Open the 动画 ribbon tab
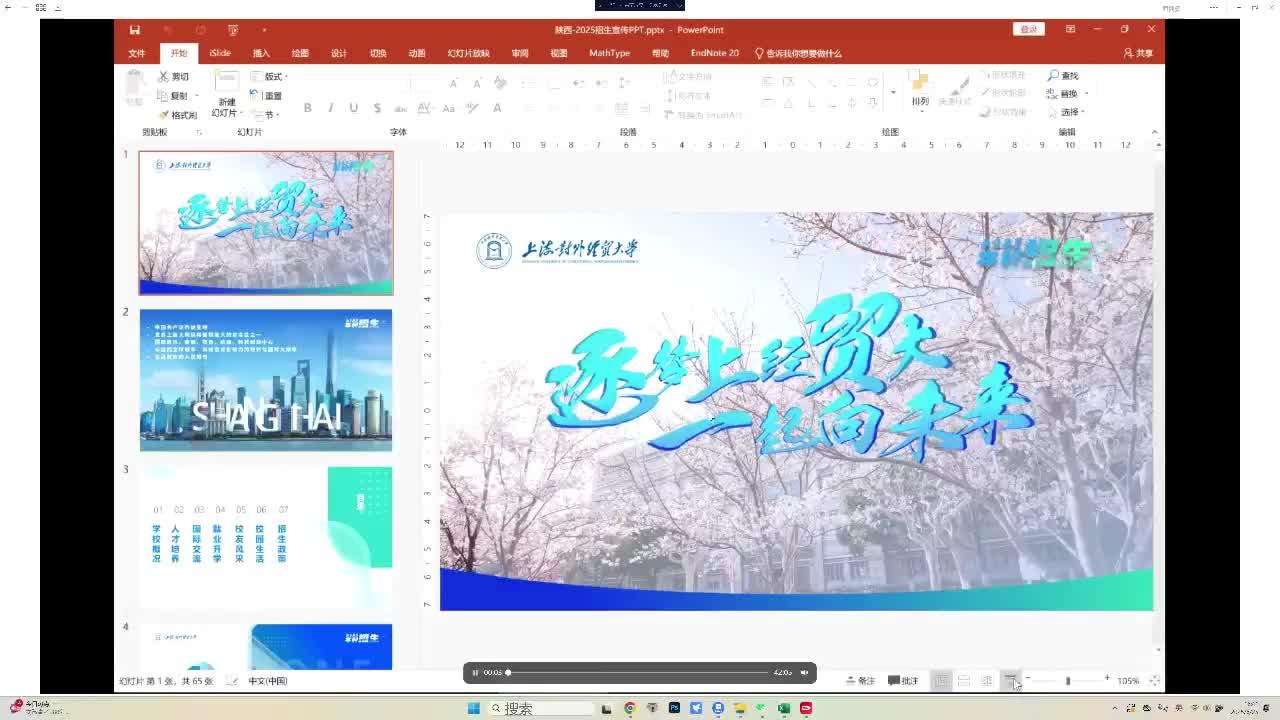This screenshot has height=720, width=1280. click(x=417, y=53)
